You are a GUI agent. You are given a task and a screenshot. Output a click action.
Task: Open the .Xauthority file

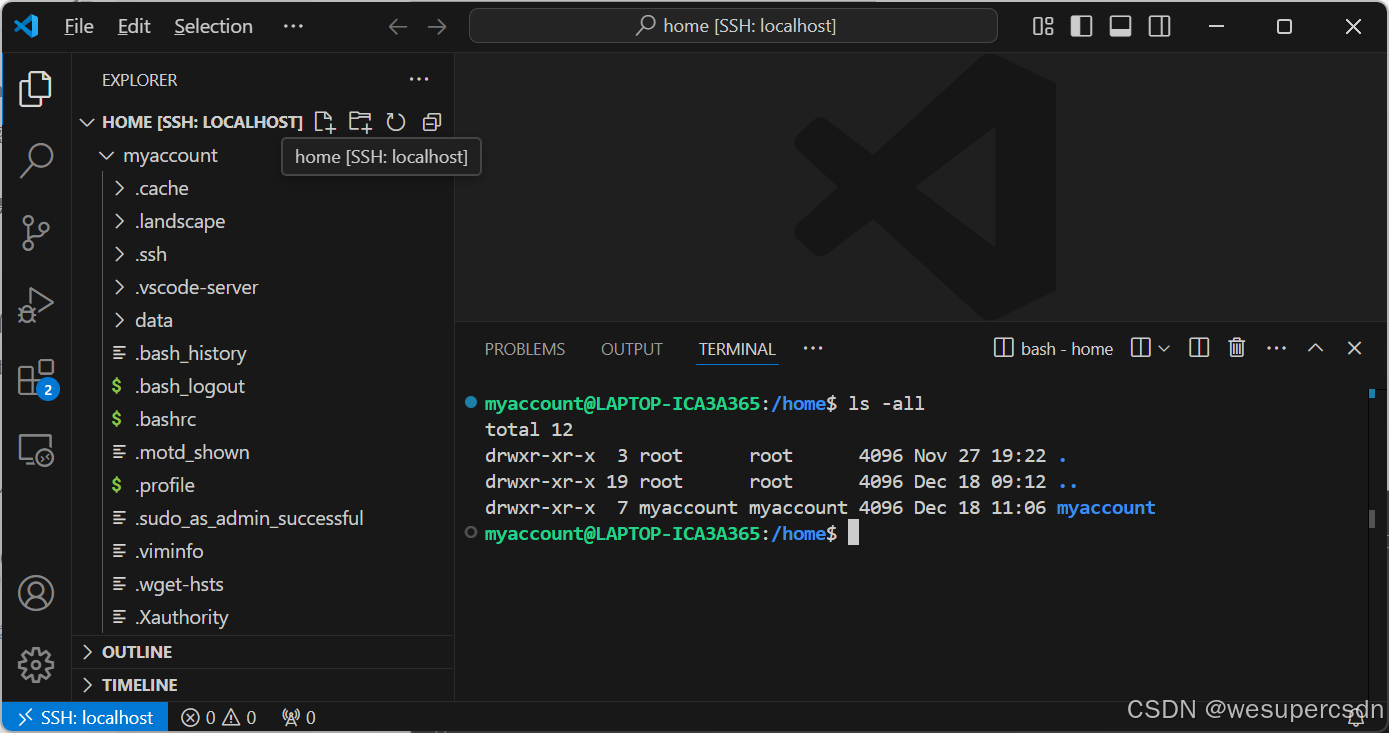point(182,617)
